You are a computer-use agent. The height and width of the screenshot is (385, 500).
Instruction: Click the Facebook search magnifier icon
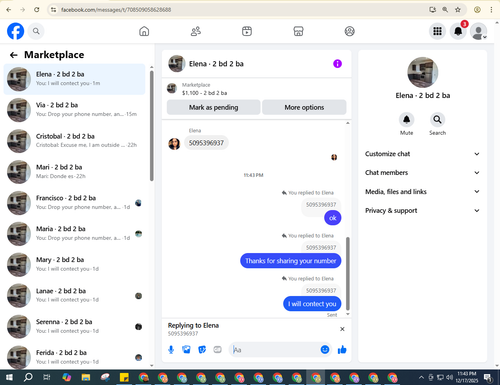coord(36,31)
